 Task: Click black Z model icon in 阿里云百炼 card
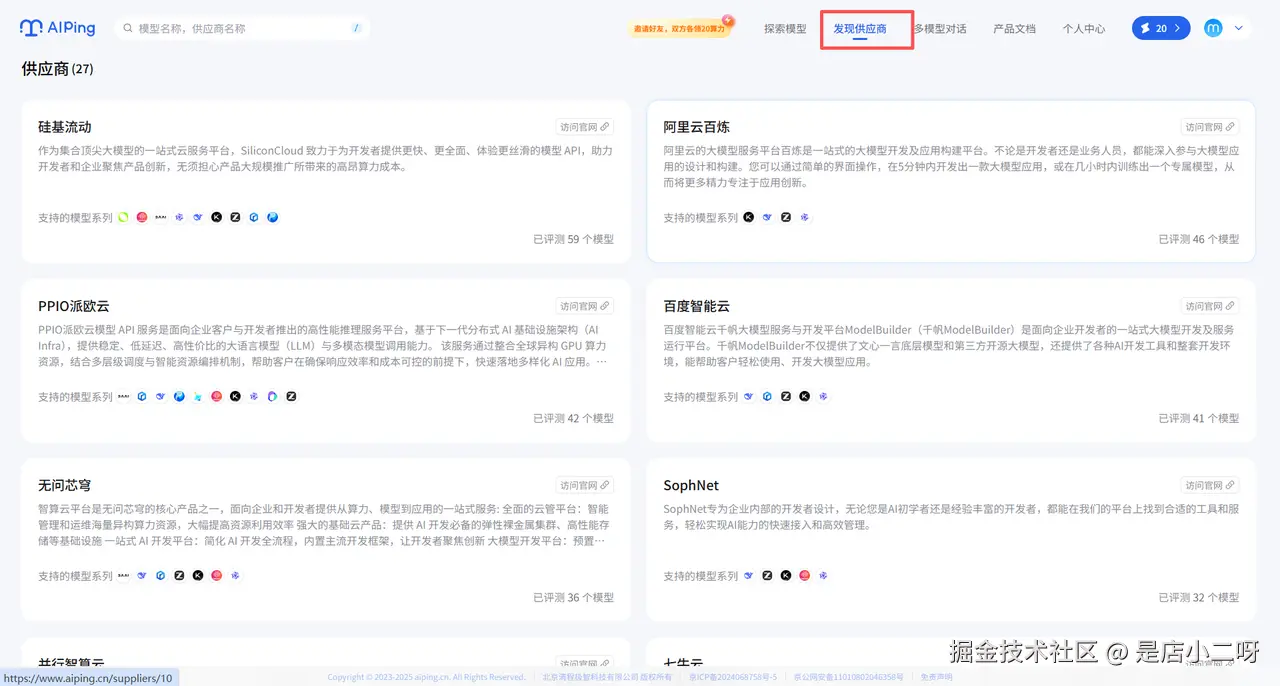786,217
